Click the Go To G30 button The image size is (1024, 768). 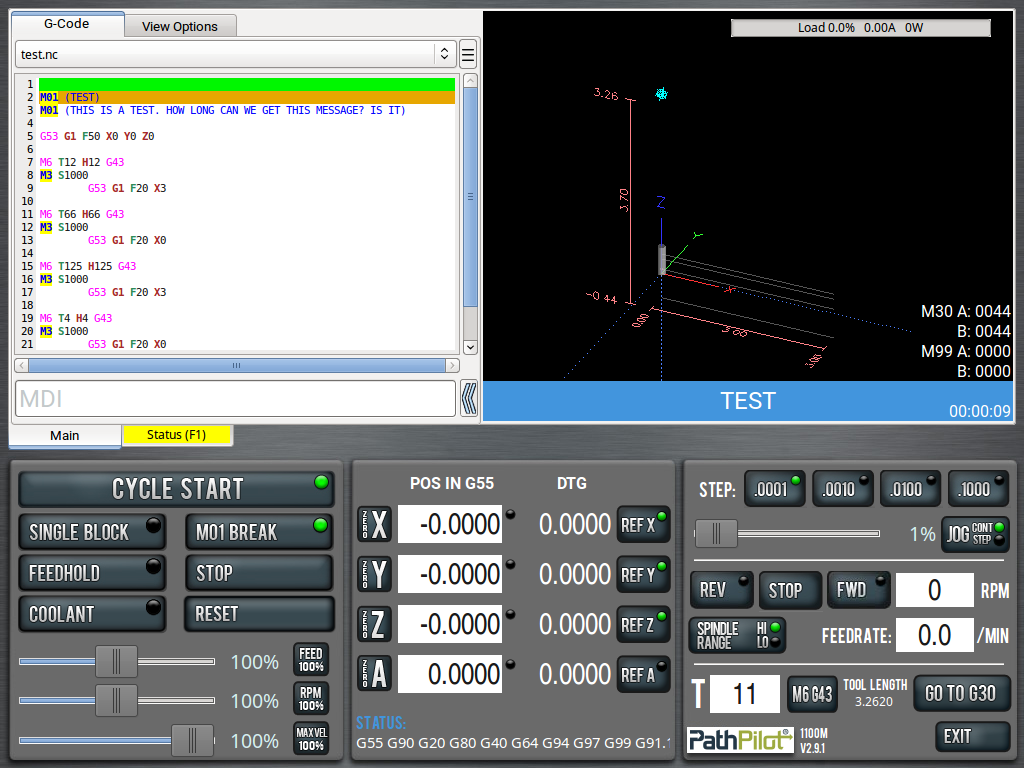coord(959,693)
